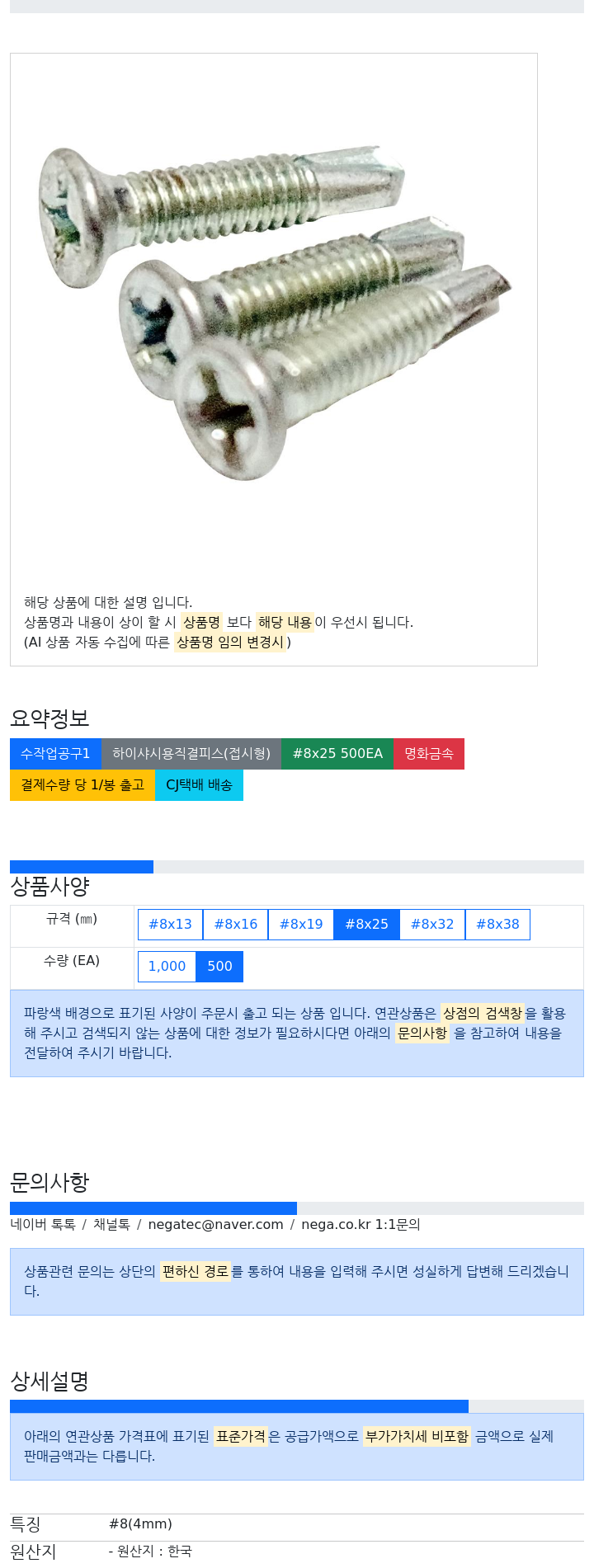The image size is (594, 1568).
Task: Click the yellow 결제수량 당 1/봉 출고 badge
Action: point(82,785)
